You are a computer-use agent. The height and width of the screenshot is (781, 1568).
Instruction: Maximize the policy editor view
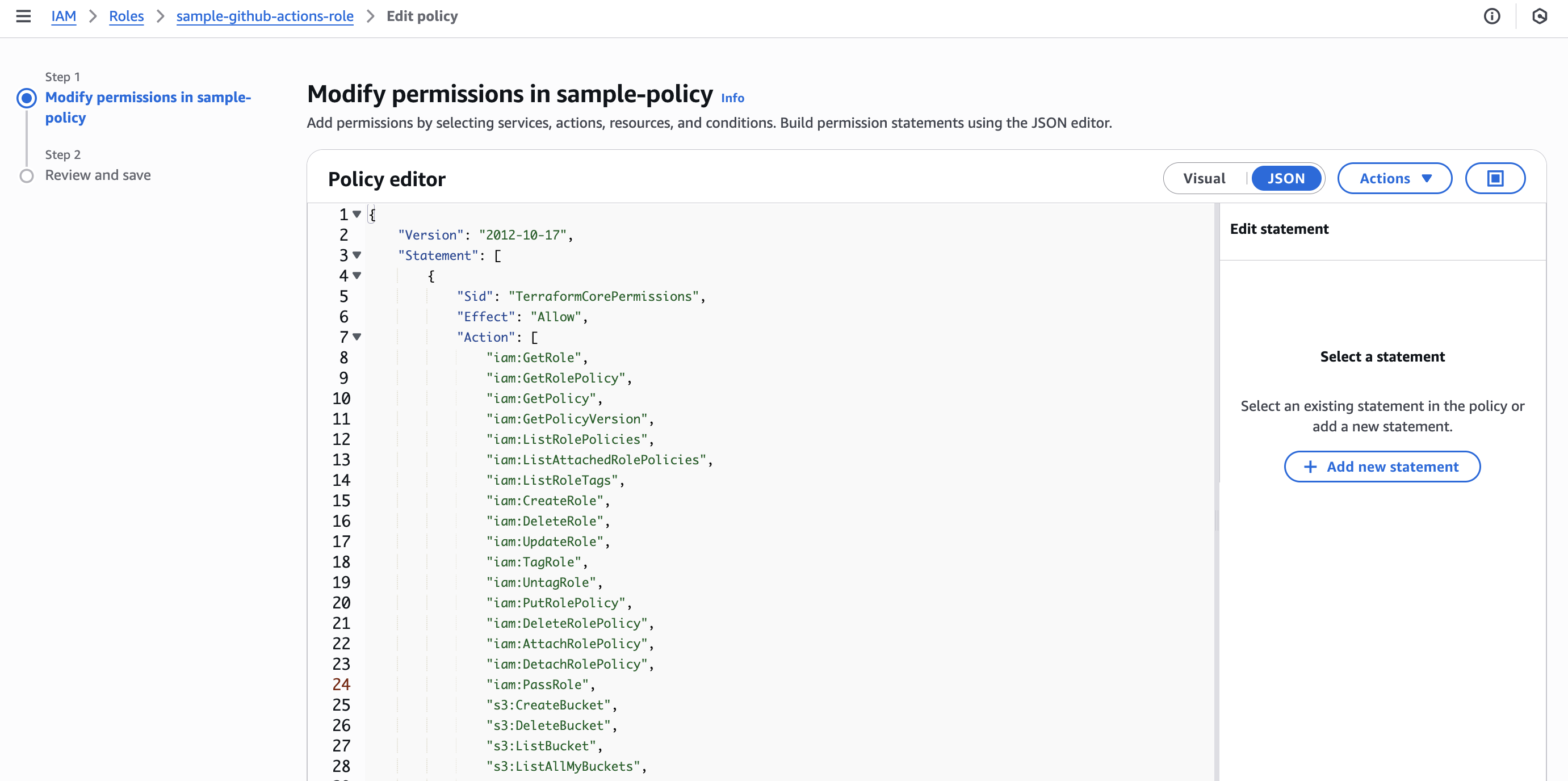click(1495, 178)
